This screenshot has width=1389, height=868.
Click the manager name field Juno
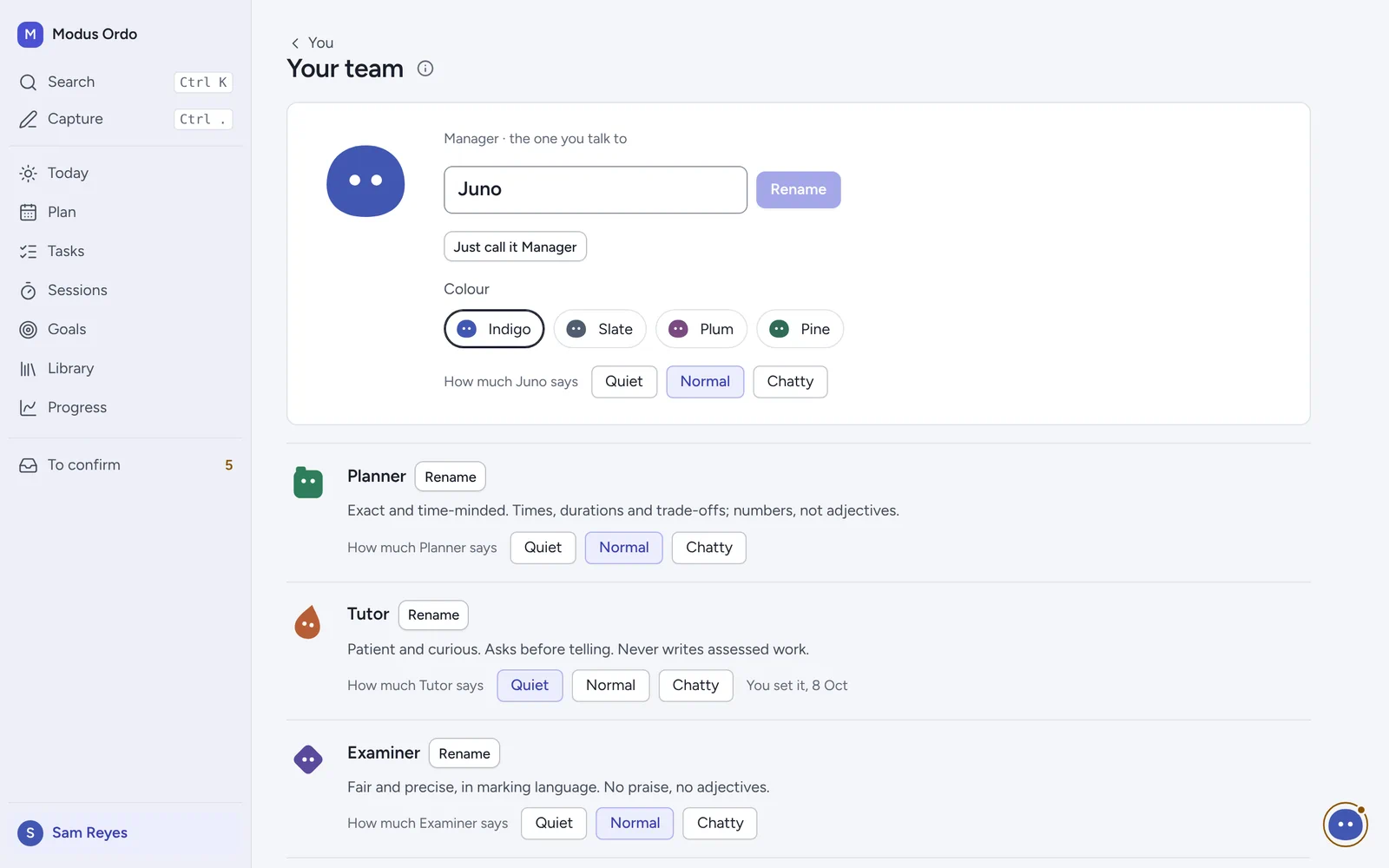596,189
